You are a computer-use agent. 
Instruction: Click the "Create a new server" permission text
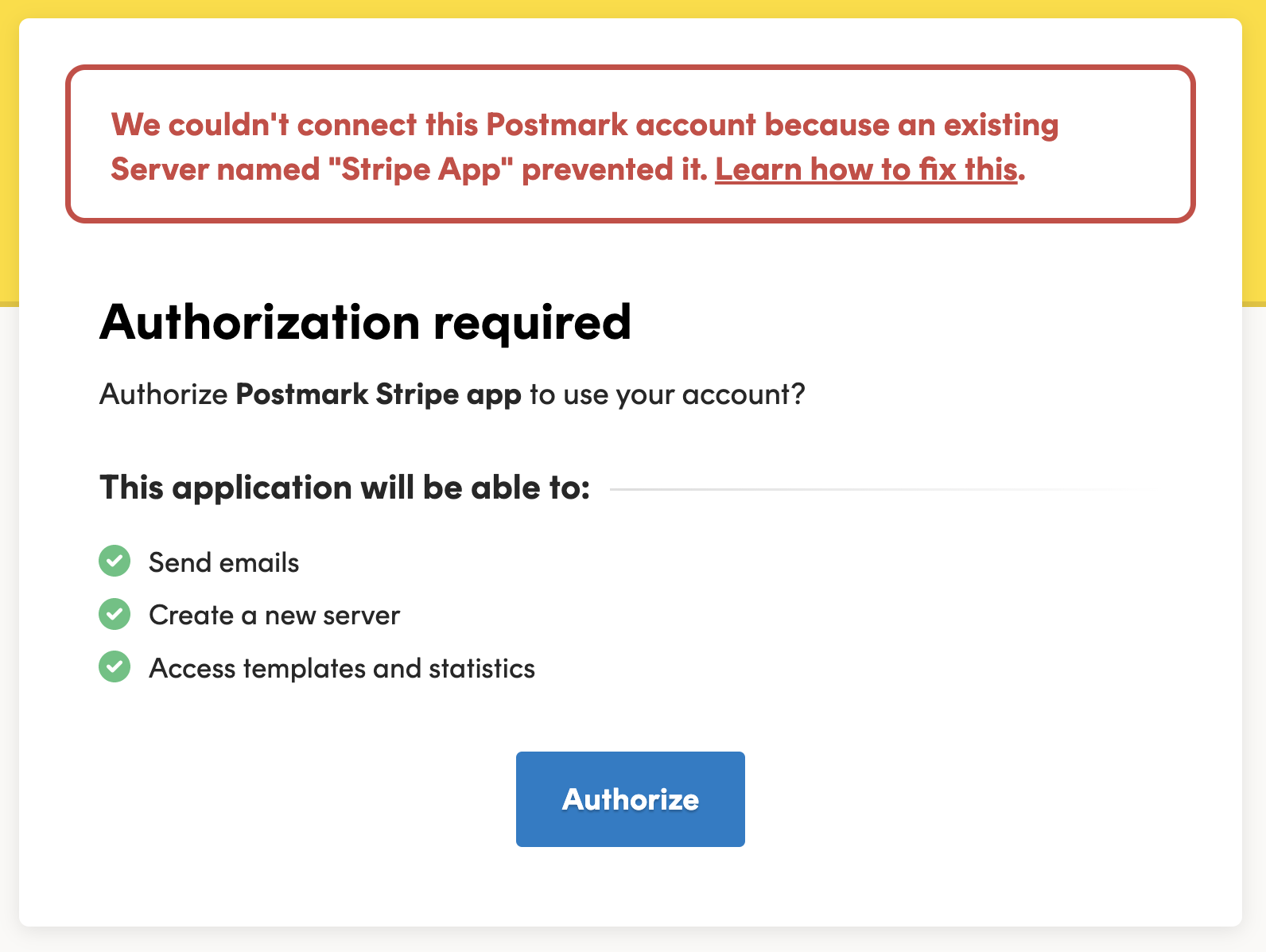274,615
